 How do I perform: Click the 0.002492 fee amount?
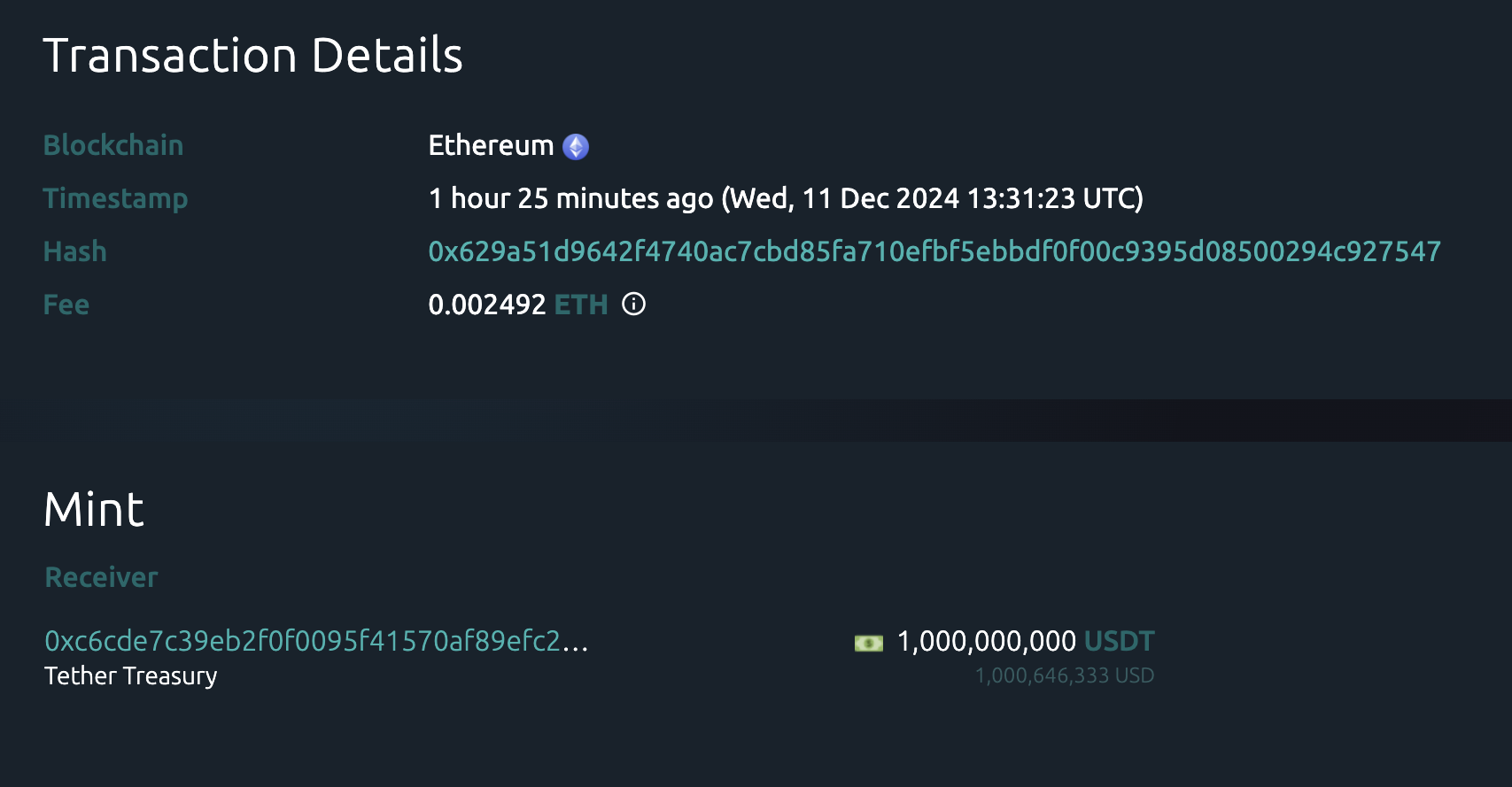coord(486,305)
